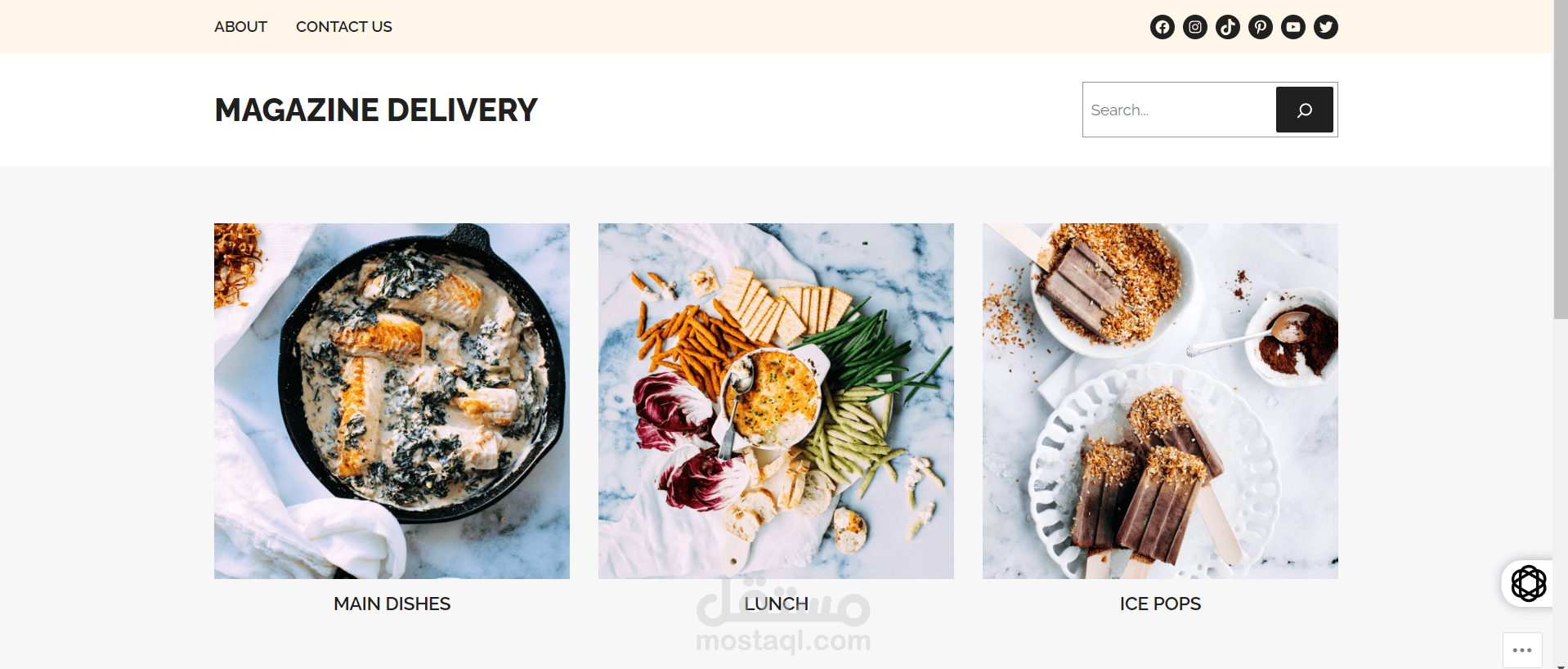Open the Facebook social icon

[1162, 27]
